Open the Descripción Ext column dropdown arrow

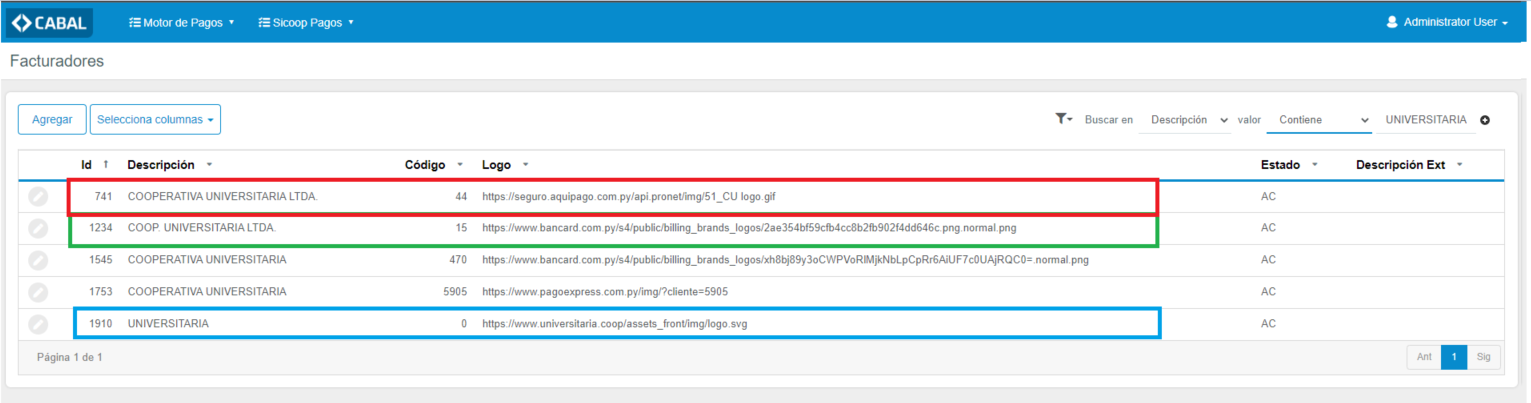pyautogui.click(x=1460, y=165)
